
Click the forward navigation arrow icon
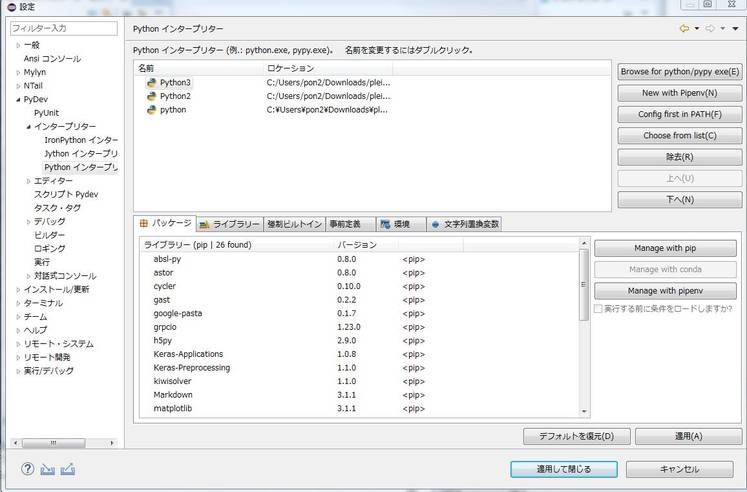point(710,29)
